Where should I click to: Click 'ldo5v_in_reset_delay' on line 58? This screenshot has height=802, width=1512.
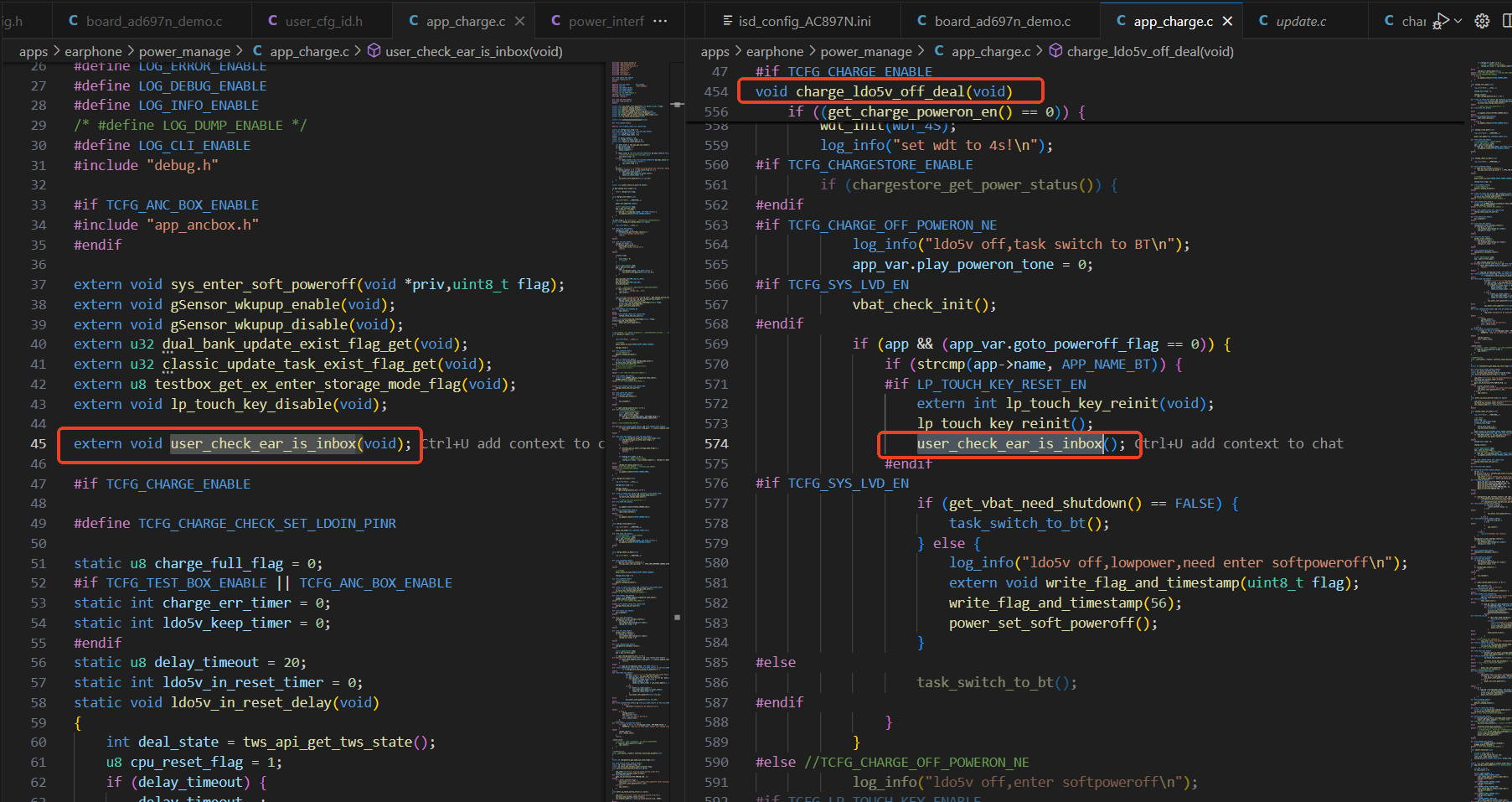[x=251, y=702]
